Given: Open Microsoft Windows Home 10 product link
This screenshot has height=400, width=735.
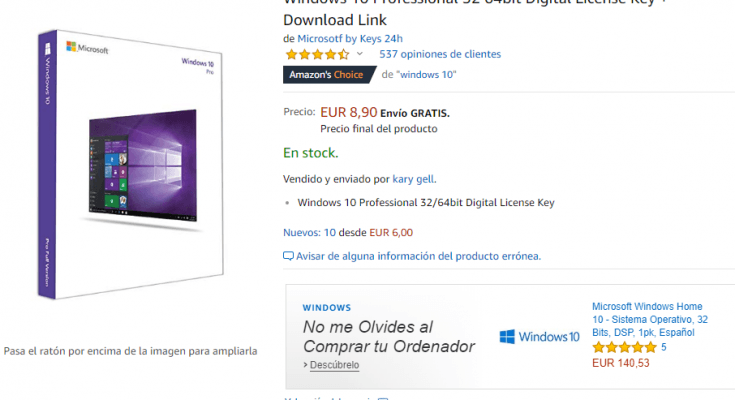Looking at the screenshot, I should pyautogui.click(x=650, y=319).
